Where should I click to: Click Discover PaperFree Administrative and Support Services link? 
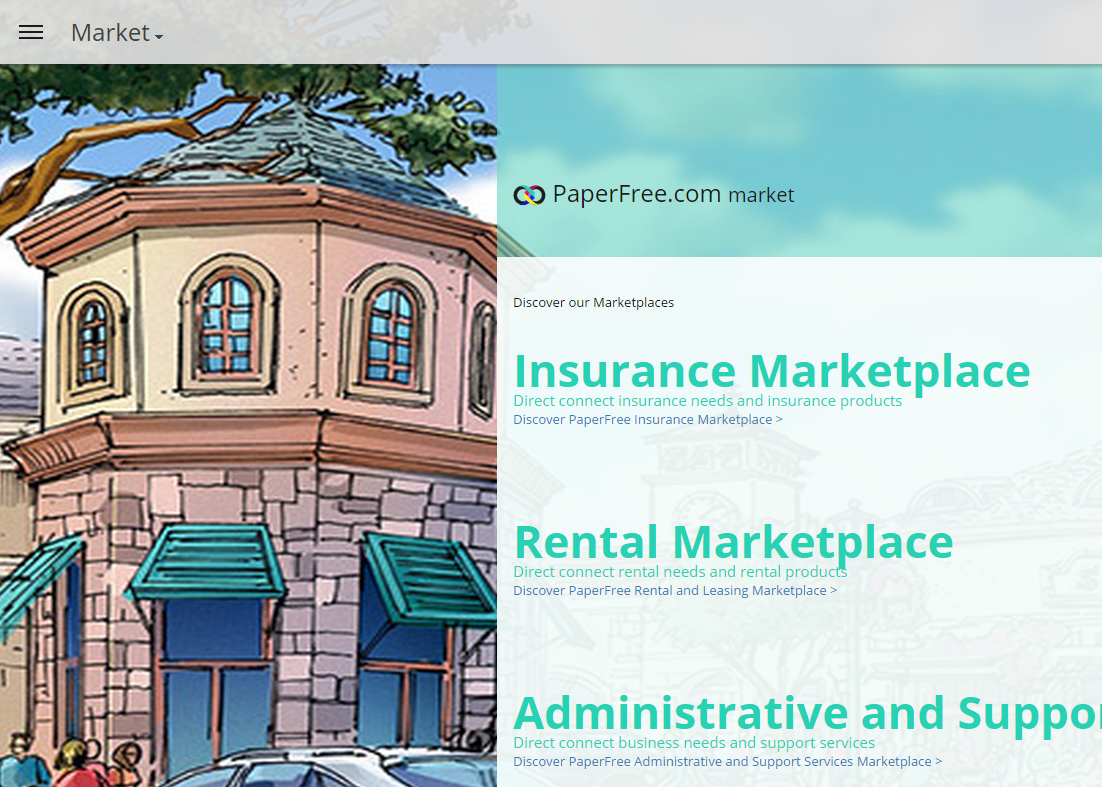tap(727, 762)
